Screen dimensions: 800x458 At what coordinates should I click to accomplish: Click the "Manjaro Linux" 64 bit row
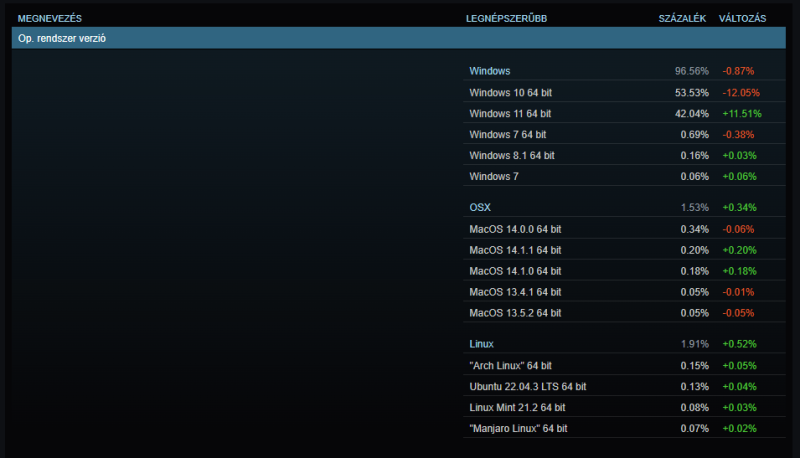click(x=624, y=428)
